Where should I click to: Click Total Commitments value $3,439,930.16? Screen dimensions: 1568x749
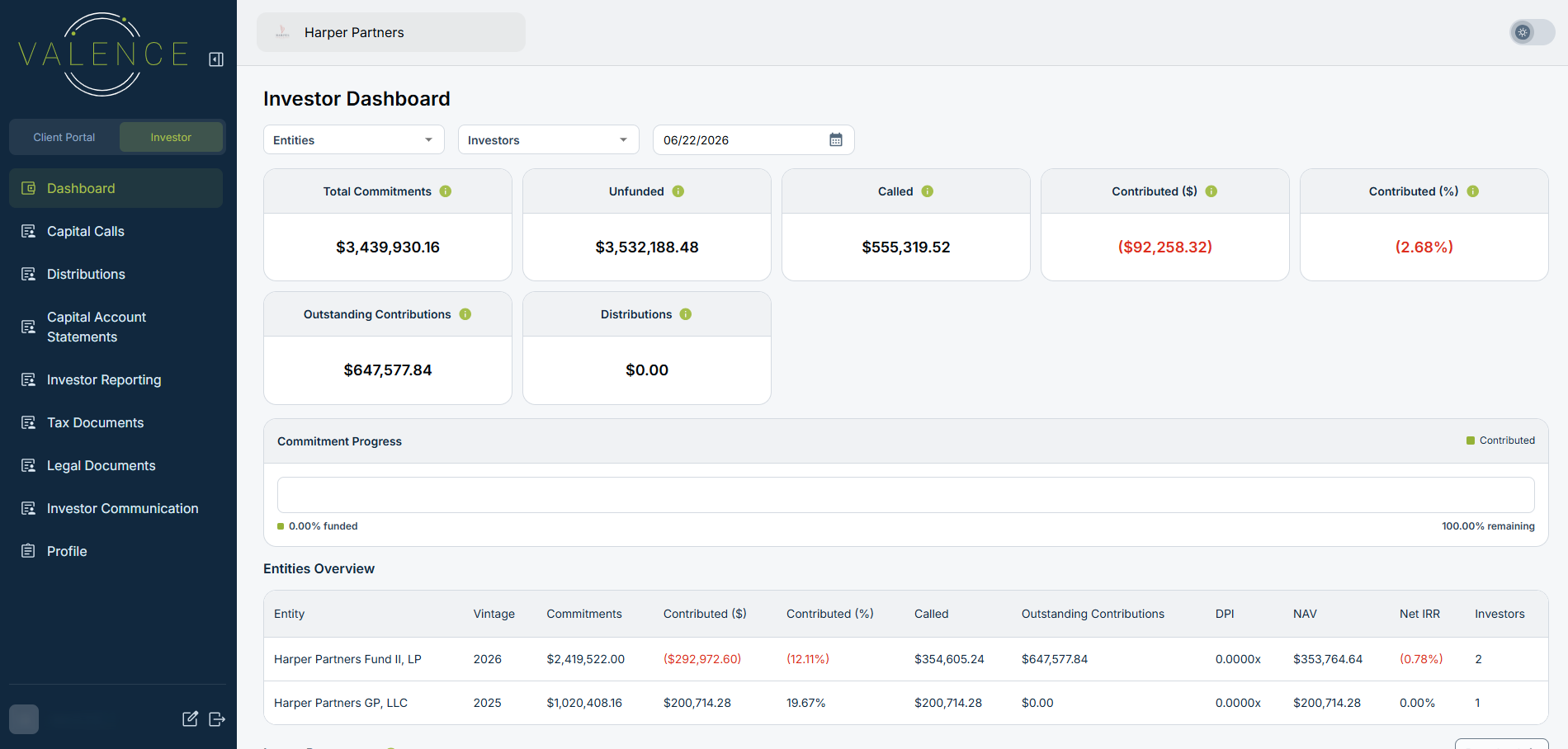388,247
